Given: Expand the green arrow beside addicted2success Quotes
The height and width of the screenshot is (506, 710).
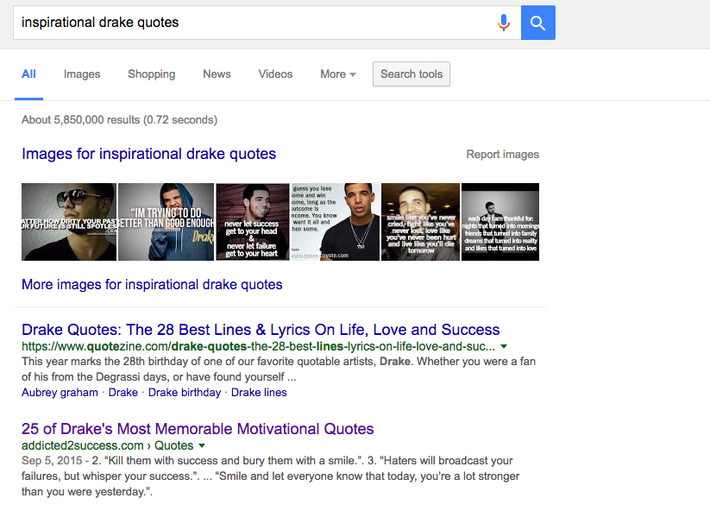Looking at the screenshot, I should tap(202, 446).
